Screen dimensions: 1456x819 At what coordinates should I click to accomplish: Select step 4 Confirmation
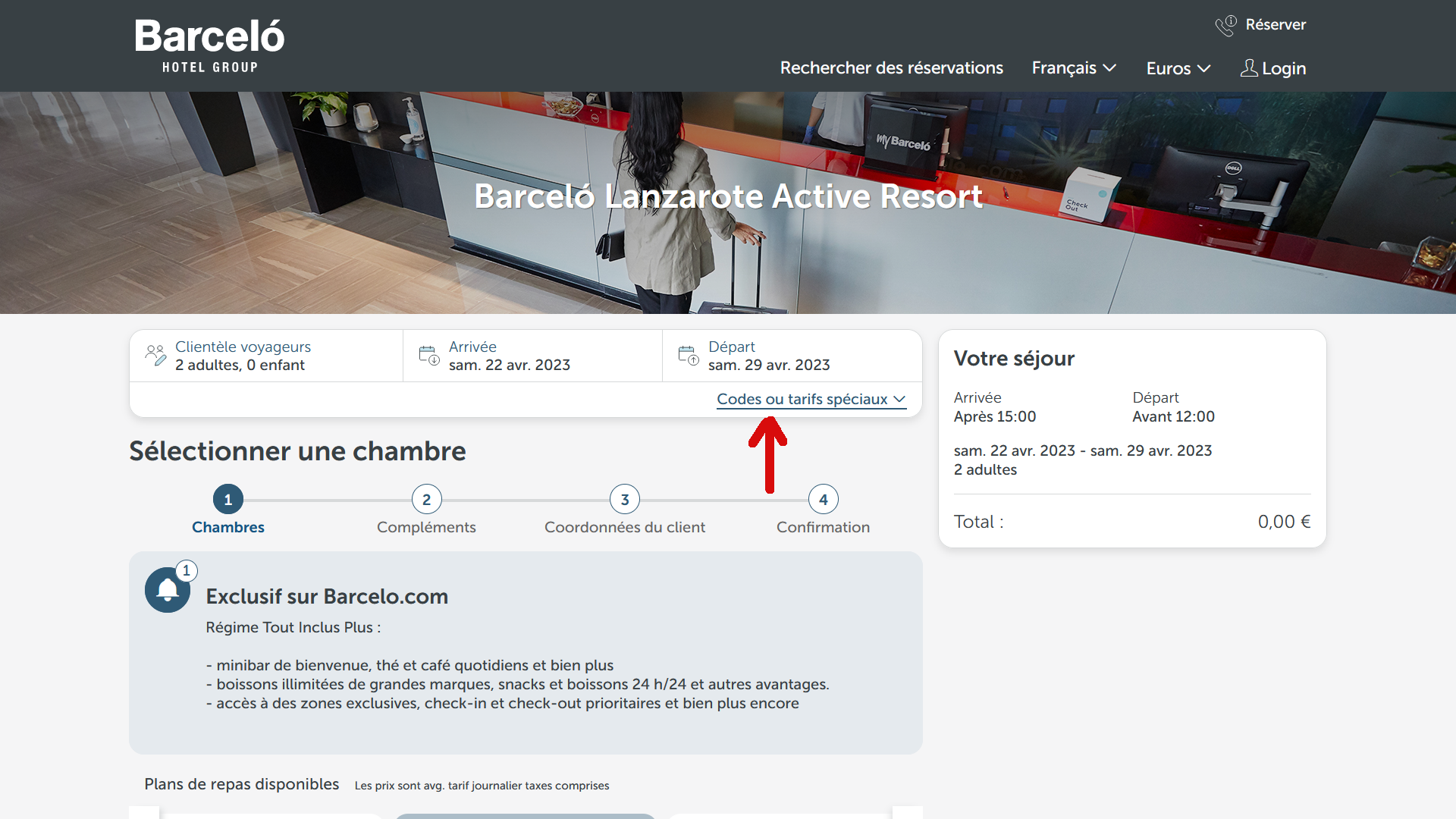click(823, 510)
